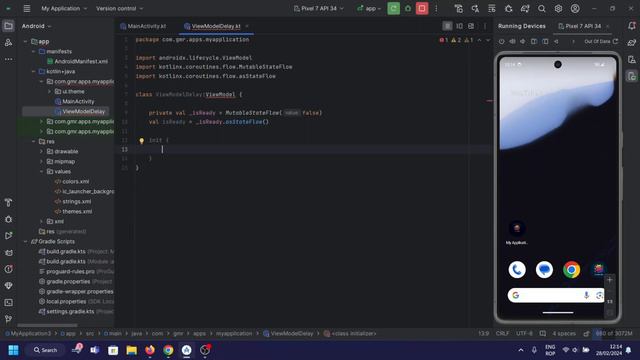
Task: Switch editor to Code-only view mode
Action: 447,26
